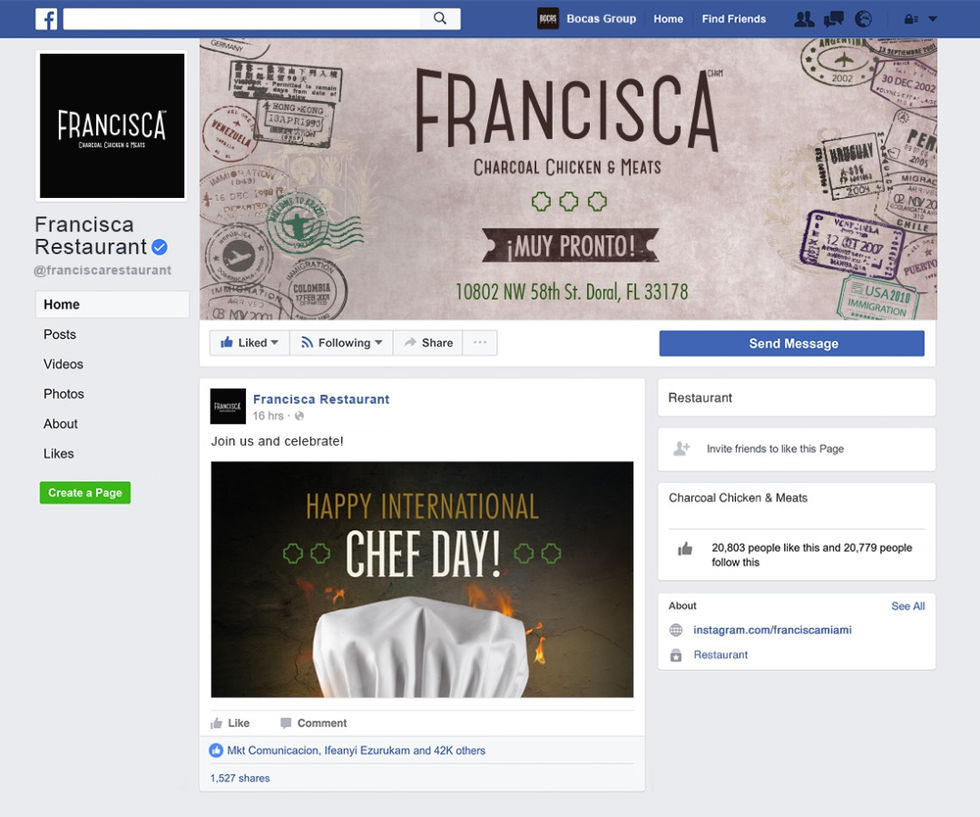
Task: Click the more options ellipsis button
Action: pos(480,343)
